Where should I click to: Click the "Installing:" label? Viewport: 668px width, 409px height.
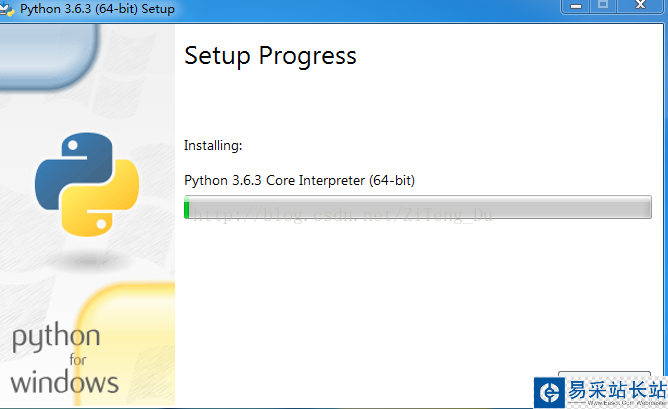coord(213,146)
